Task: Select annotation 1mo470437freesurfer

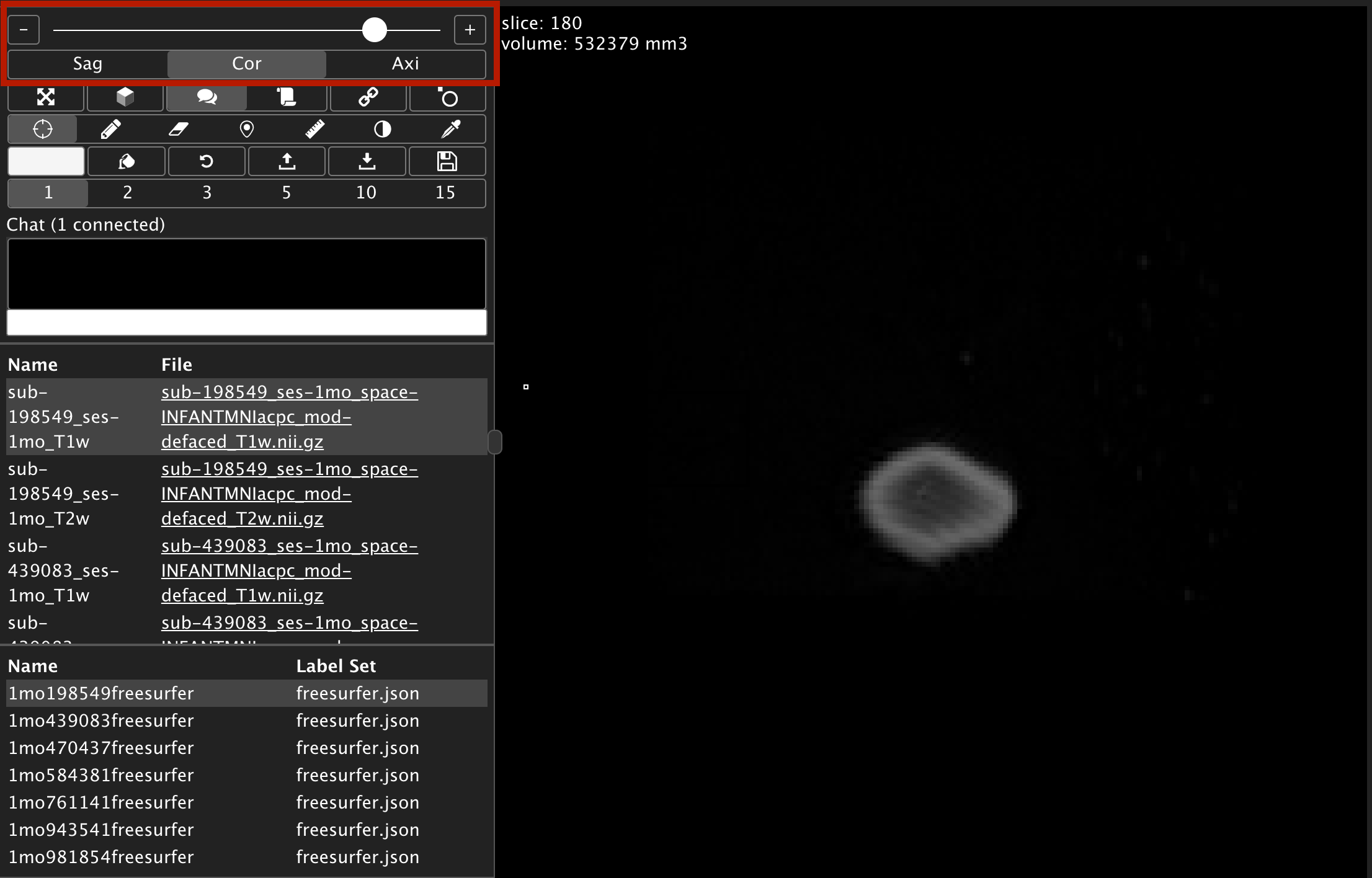Action: pos(101,748)
